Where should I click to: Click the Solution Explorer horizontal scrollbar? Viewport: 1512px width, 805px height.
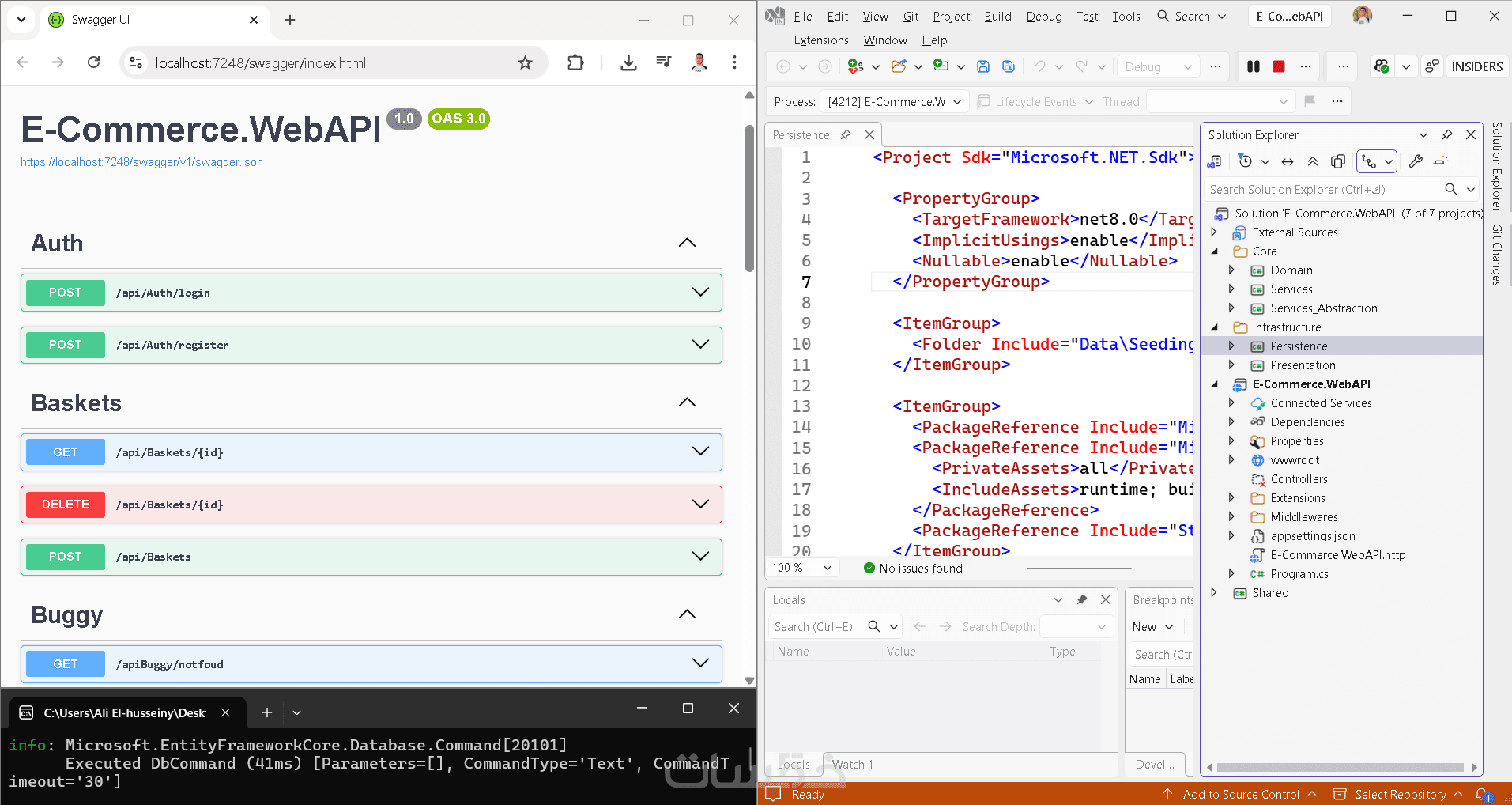point(1340,767)
